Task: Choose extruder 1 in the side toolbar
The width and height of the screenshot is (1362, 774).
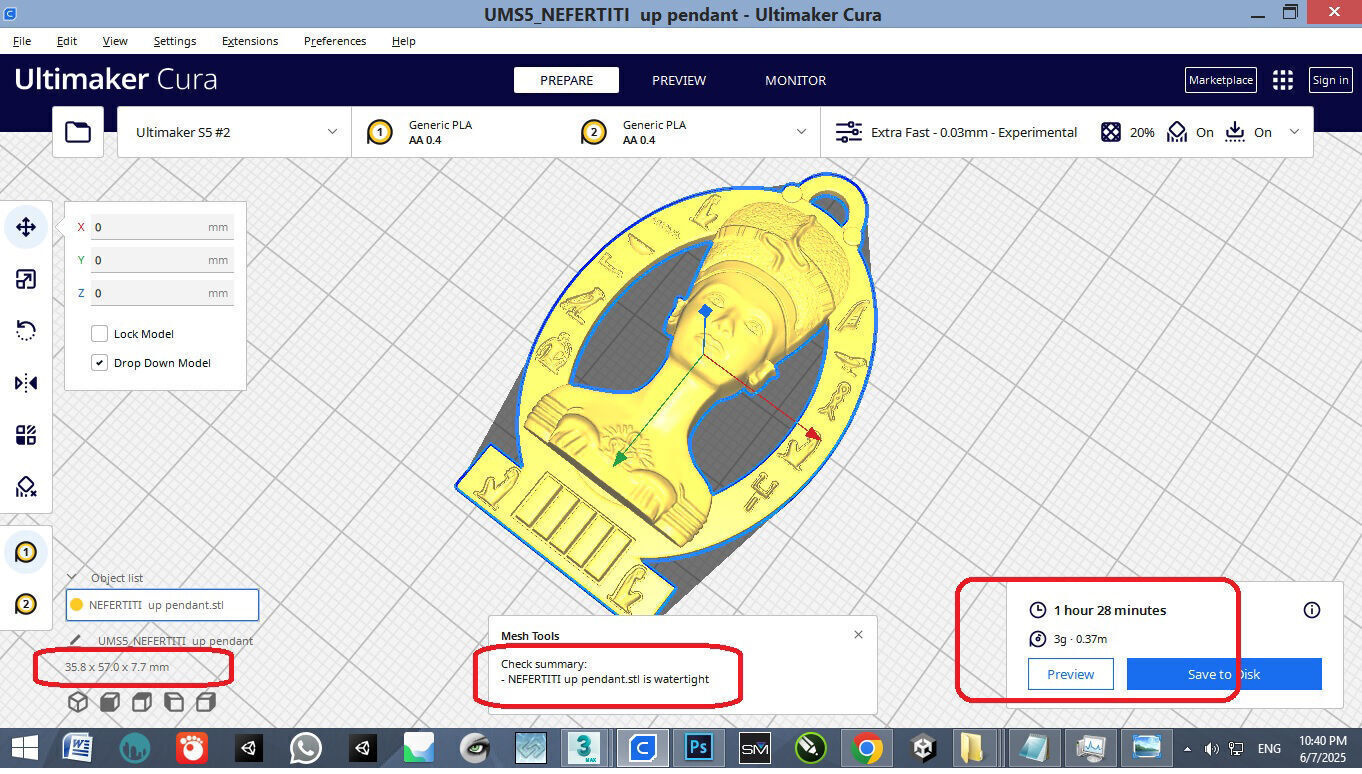Action: [x=26, y=552]
